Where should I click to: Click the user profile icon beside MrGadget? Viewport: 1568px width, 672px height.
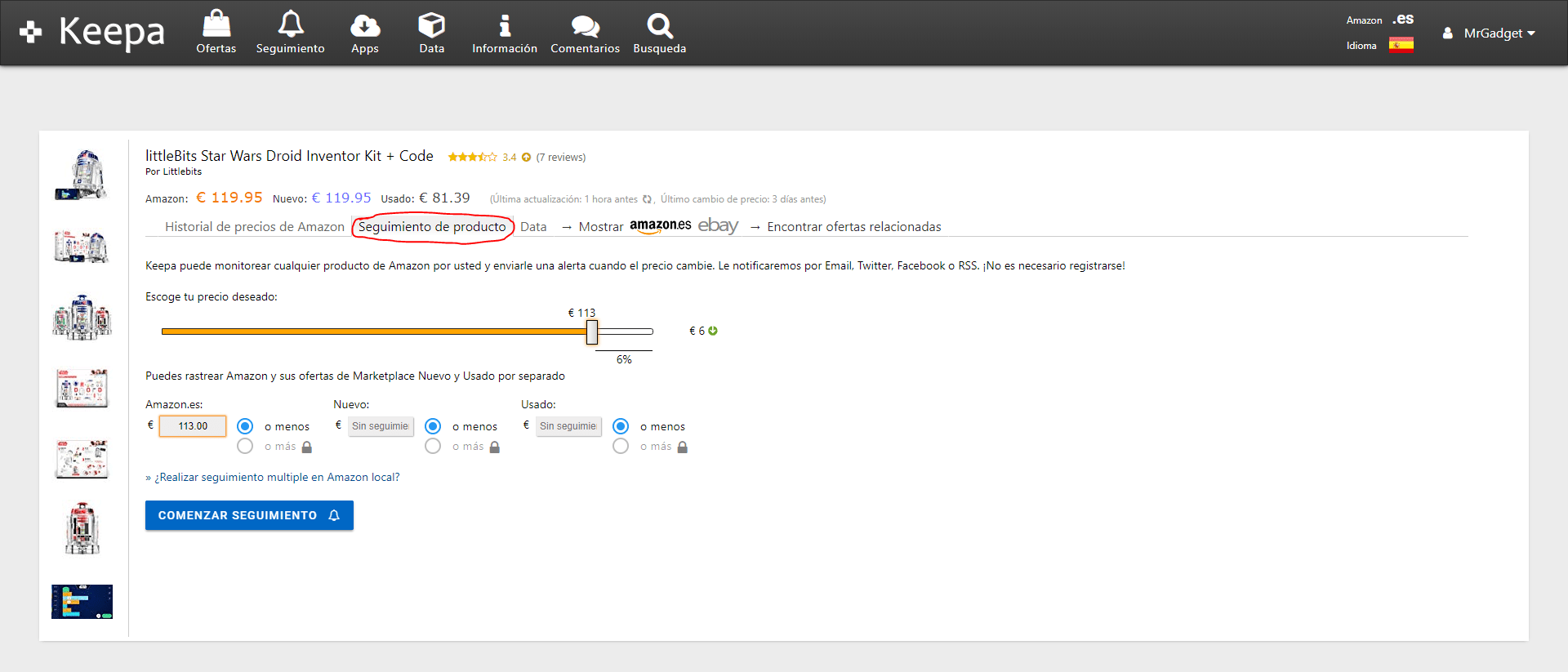coord(1448,33)
